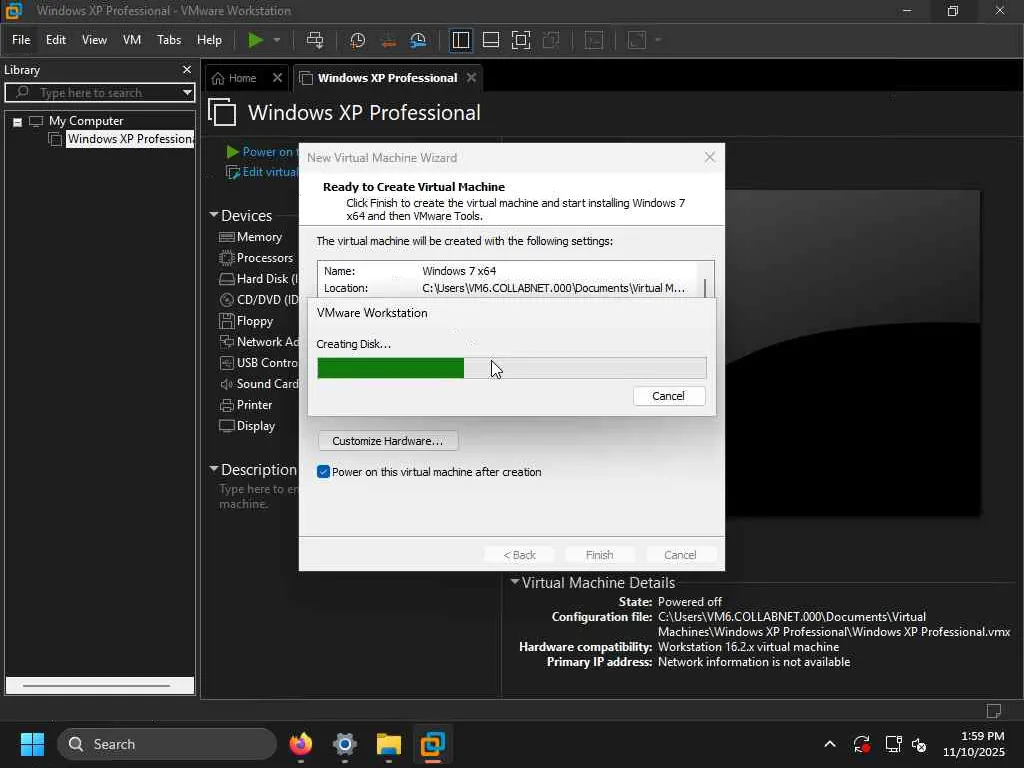Enter full screen mode icon
Viewport: 1024px width, 768px height.
520,40
